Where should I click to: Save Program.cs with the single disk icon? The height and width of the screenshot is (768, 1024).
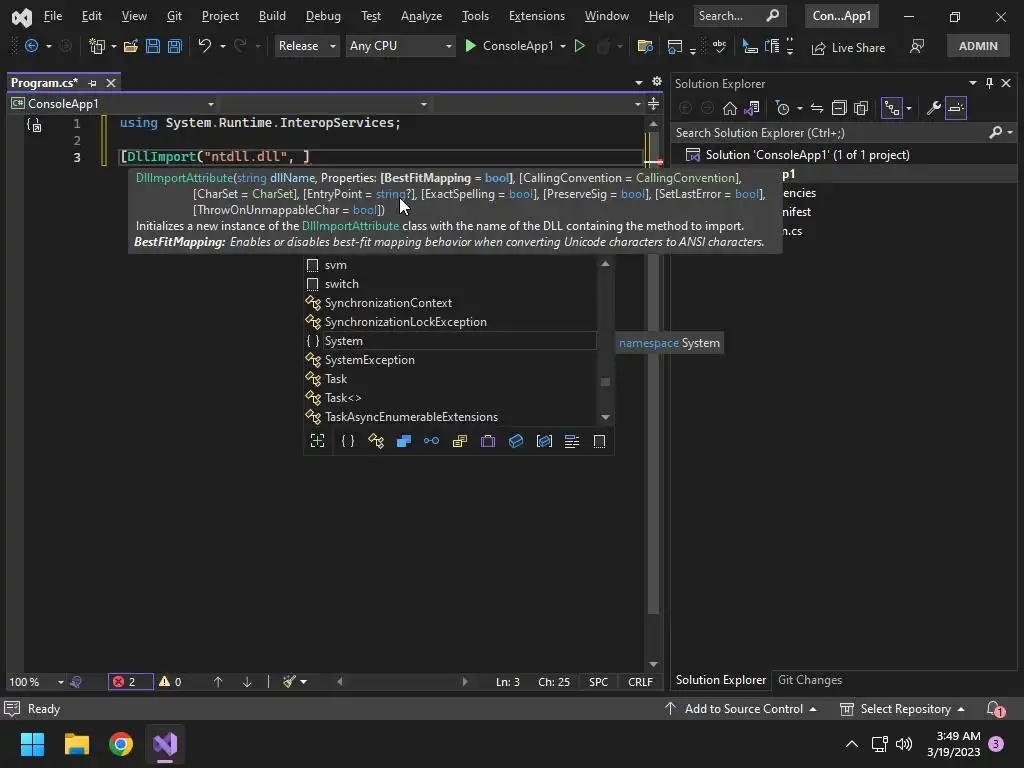[x=153, y=46]
